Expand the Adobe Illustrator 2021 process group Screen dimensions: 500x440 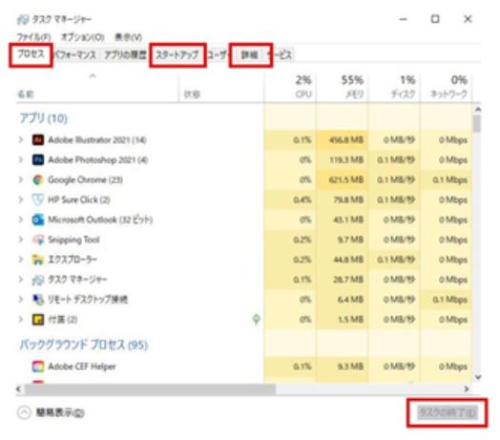click(x=21, y=140)
